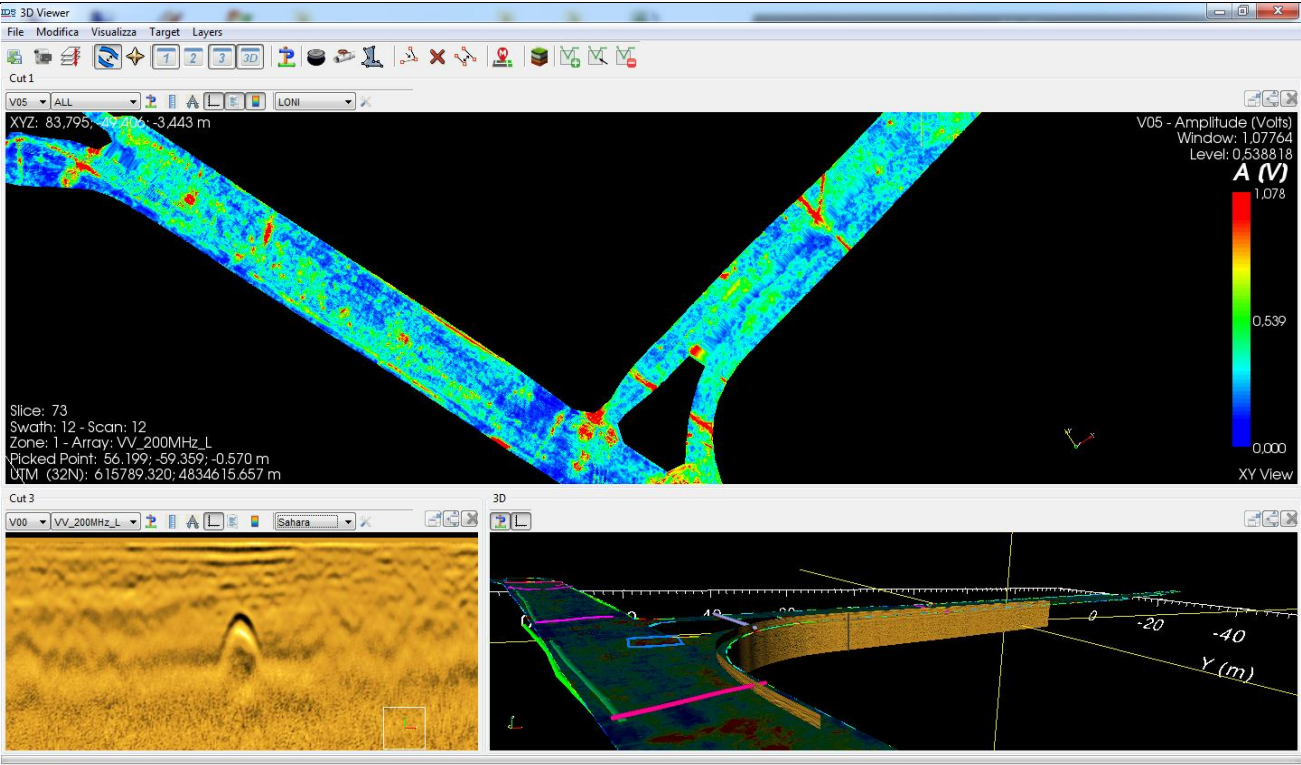Viewport: 1301px width, 765px height.
Task: Toggle the signpost button in 3D panel toolbar
Action: point(500,521)
